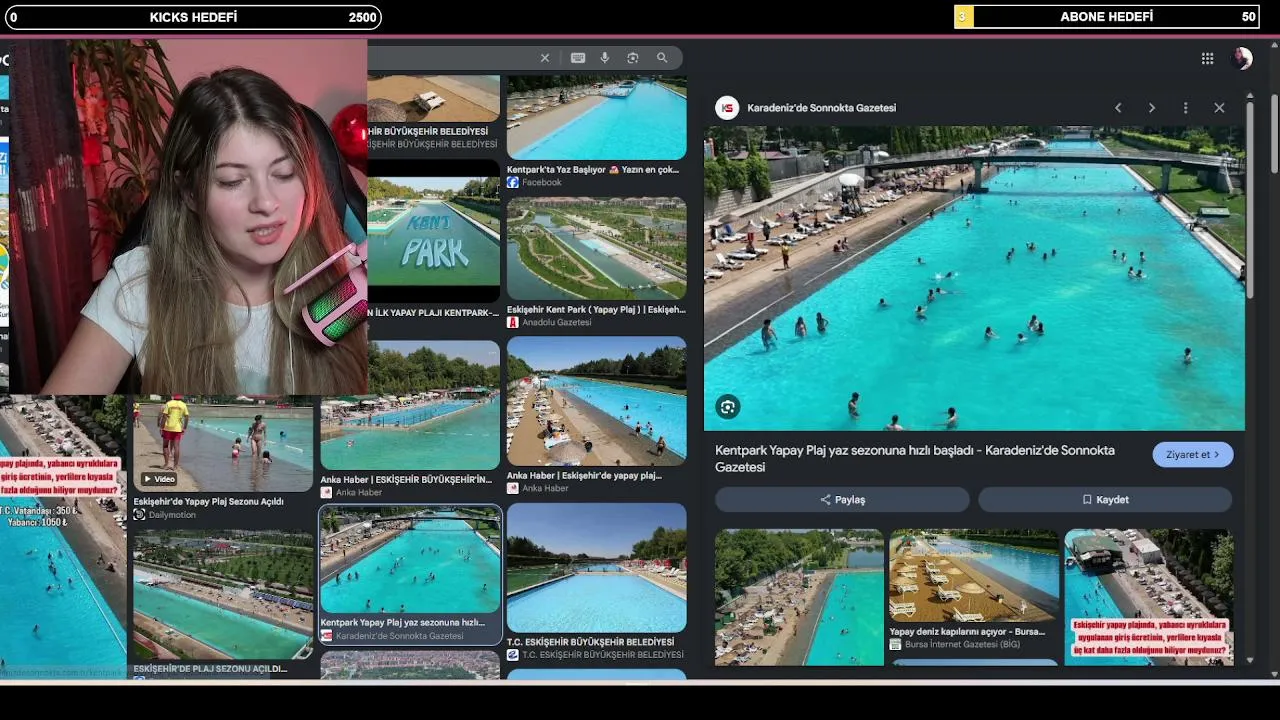This screenshot has width=1280, height=720.
Task: Open the large Kentpark pool preview image
Action: pyautogui.click(x=974, y=278)
